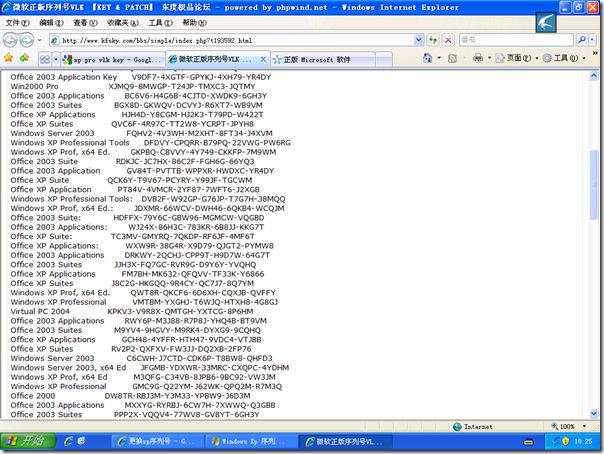Open a new blank tab

coord(384,60)
